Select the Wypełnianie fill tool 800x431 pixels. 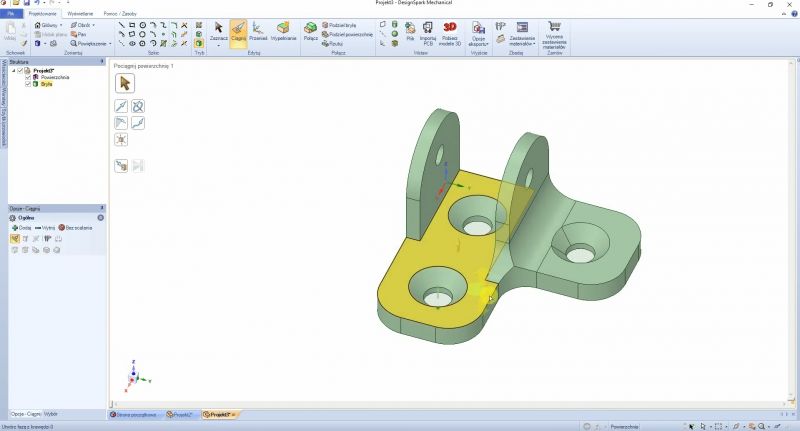pos(284,32)
